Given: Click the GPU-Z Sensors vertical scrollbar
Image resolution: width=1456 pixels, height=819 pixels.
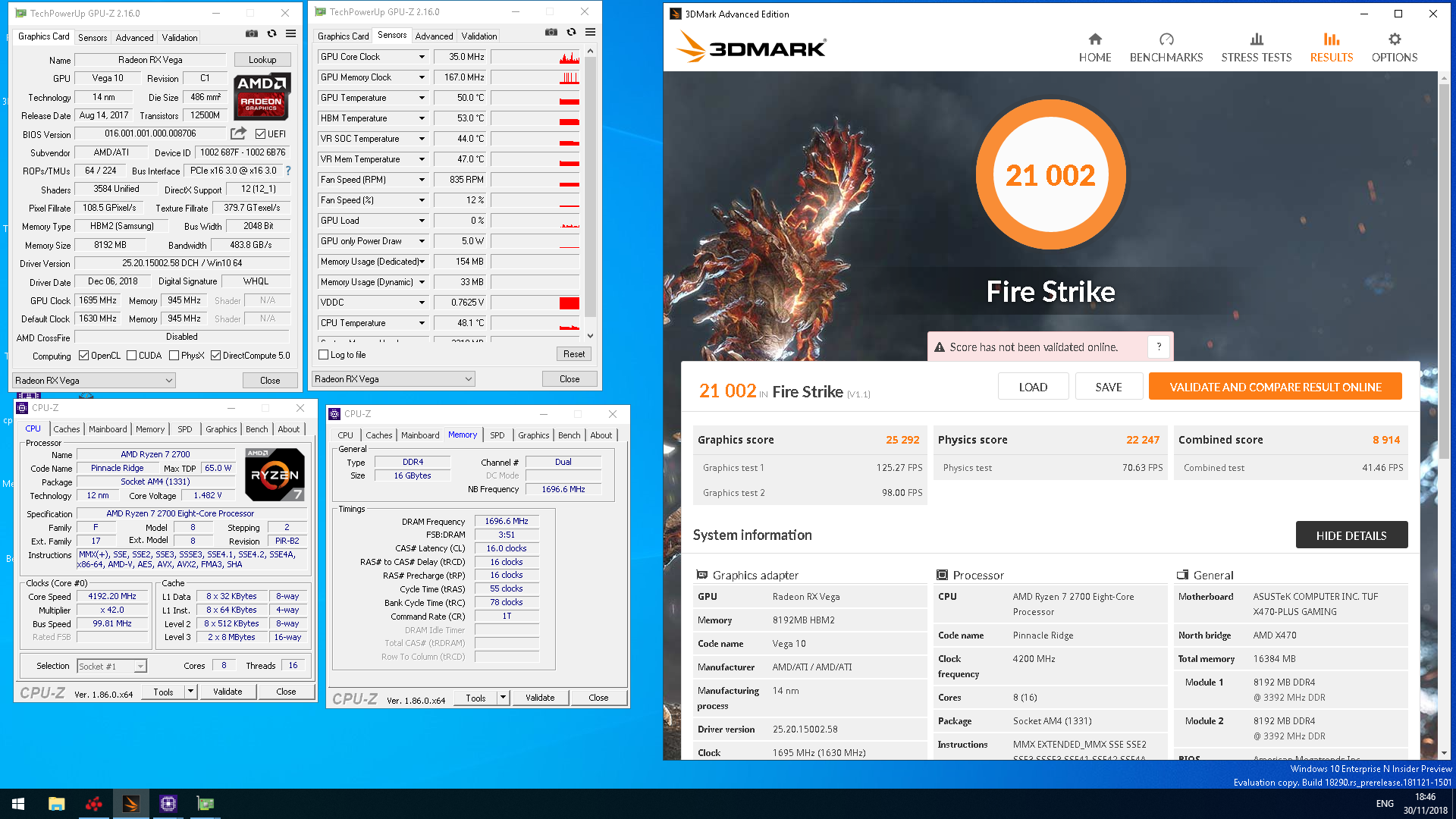Looking at the screenshot, I should (x=591, y=193).
